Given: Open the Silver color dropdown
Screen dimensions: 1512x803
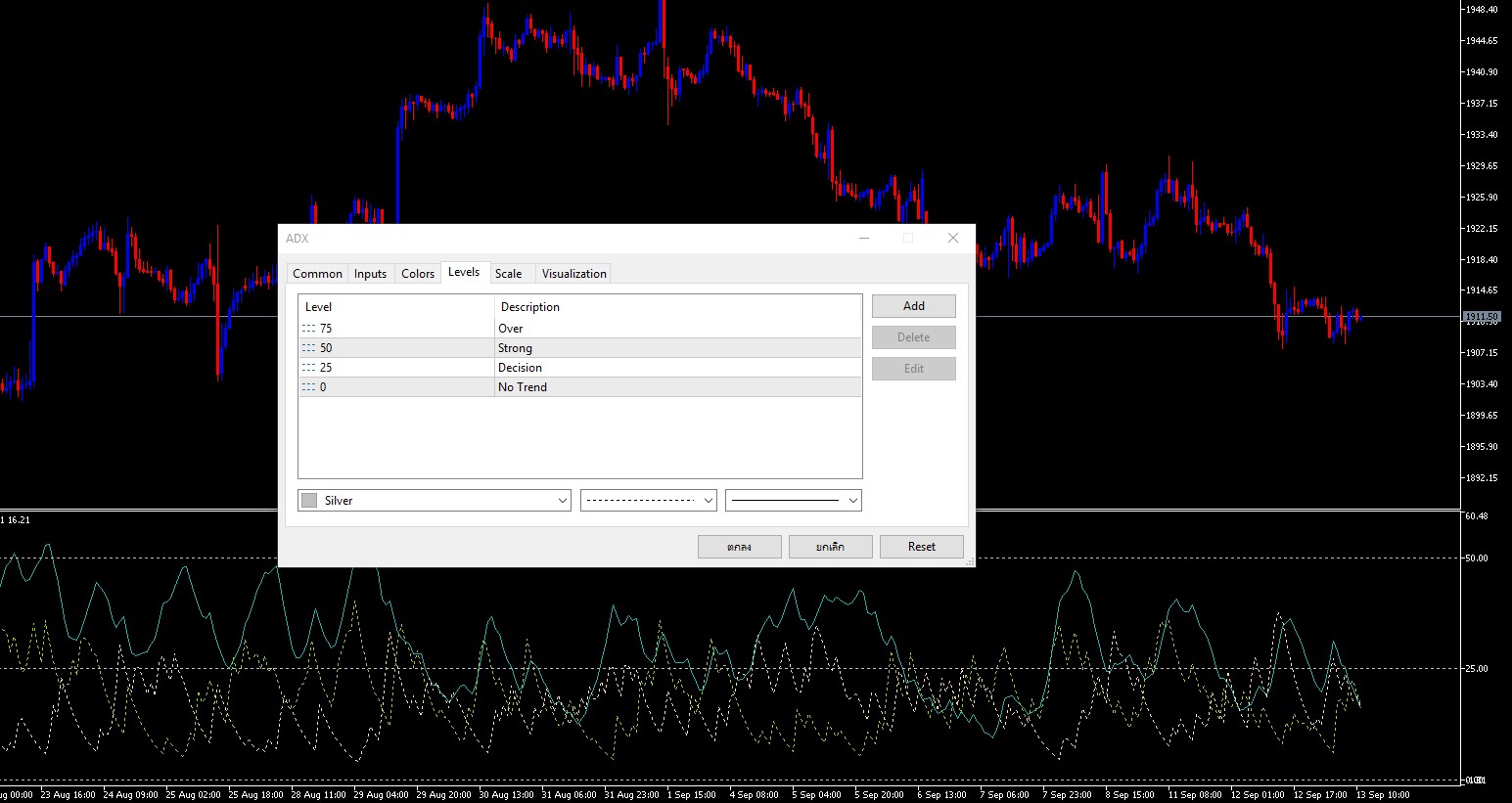Looking at the screenshot, I should click(435, 500).
